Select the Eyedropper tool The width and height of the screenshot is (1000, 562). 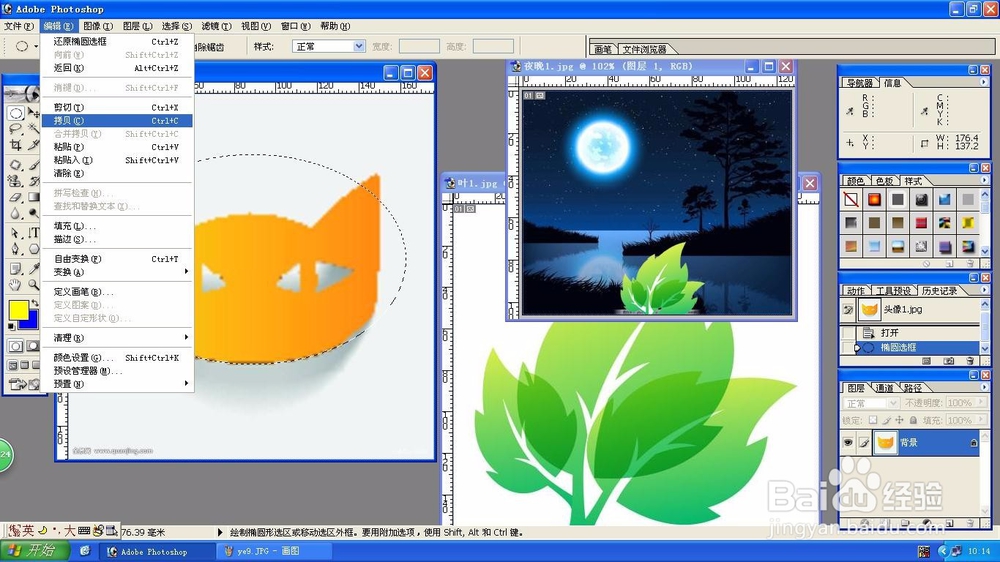point(34,269)
